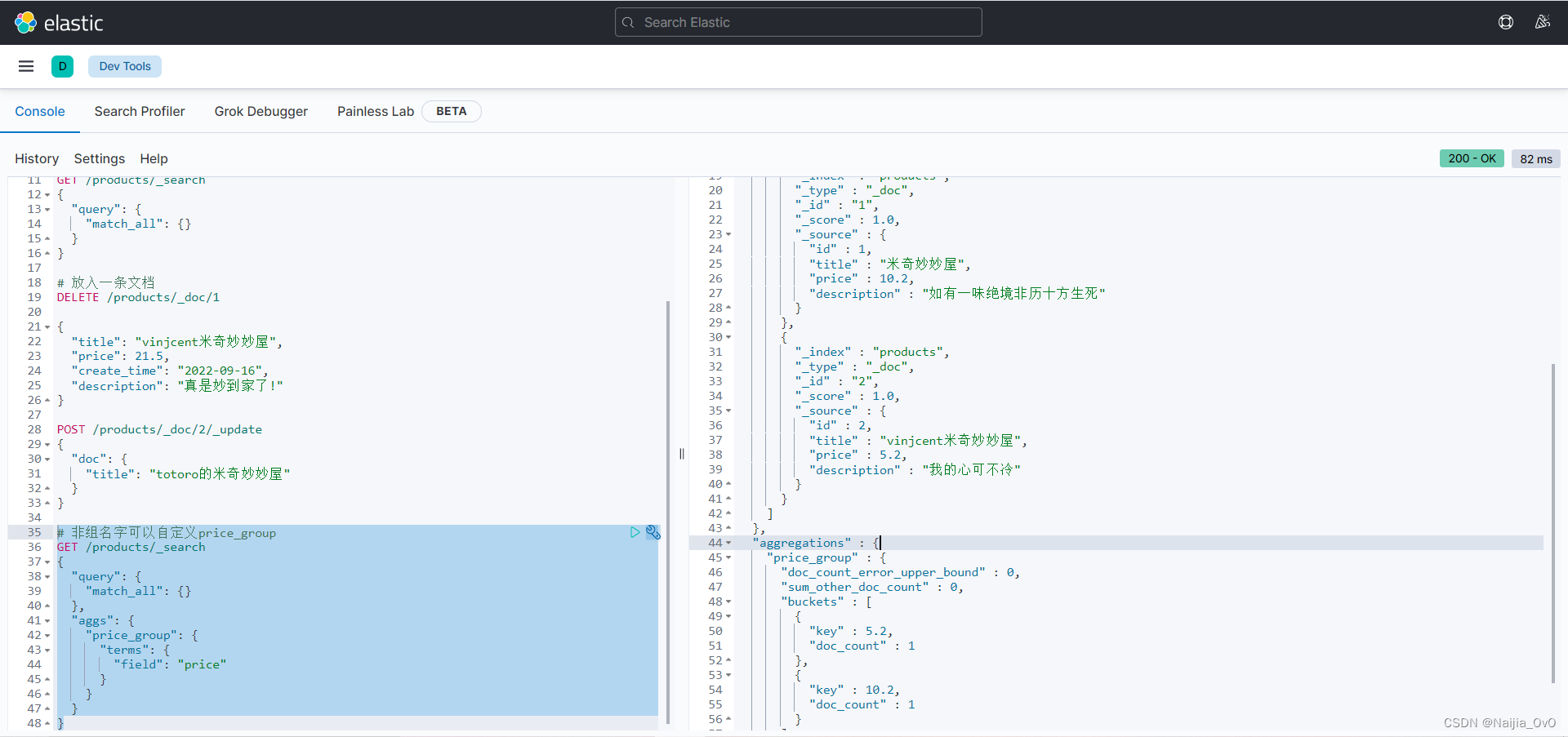Collapse the fold at editor line 12
The height and width of the screenshot is (737, 1568).
(47, 195)
